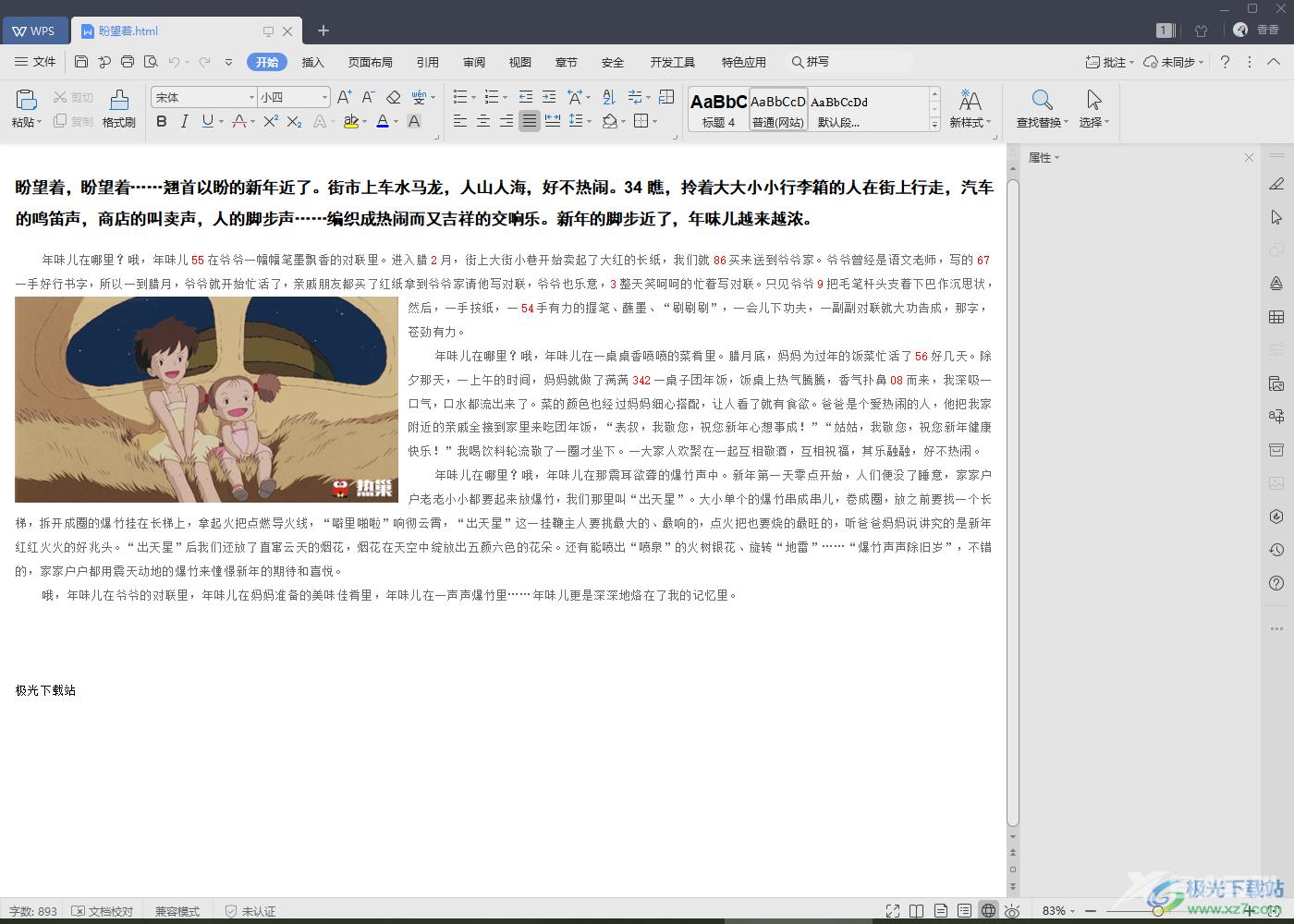
Task: Click the print icon in quick access
Action: 128,62
